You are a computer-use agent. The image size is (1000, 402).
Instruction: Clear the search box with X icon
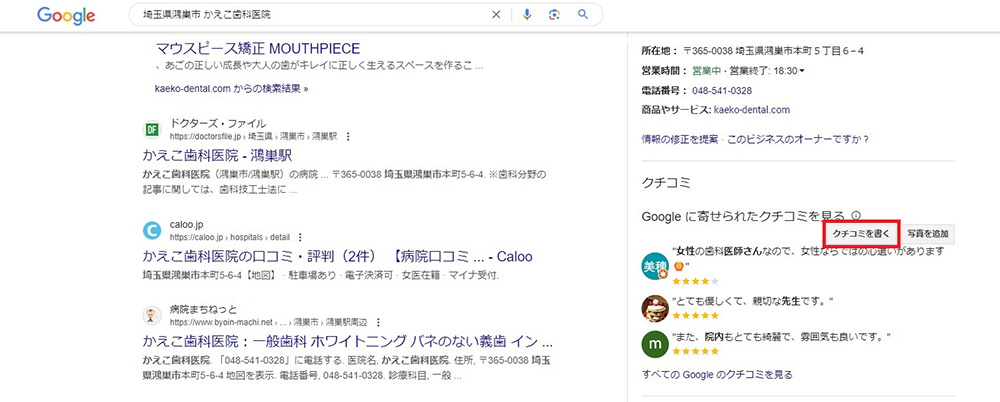[497, 15]
